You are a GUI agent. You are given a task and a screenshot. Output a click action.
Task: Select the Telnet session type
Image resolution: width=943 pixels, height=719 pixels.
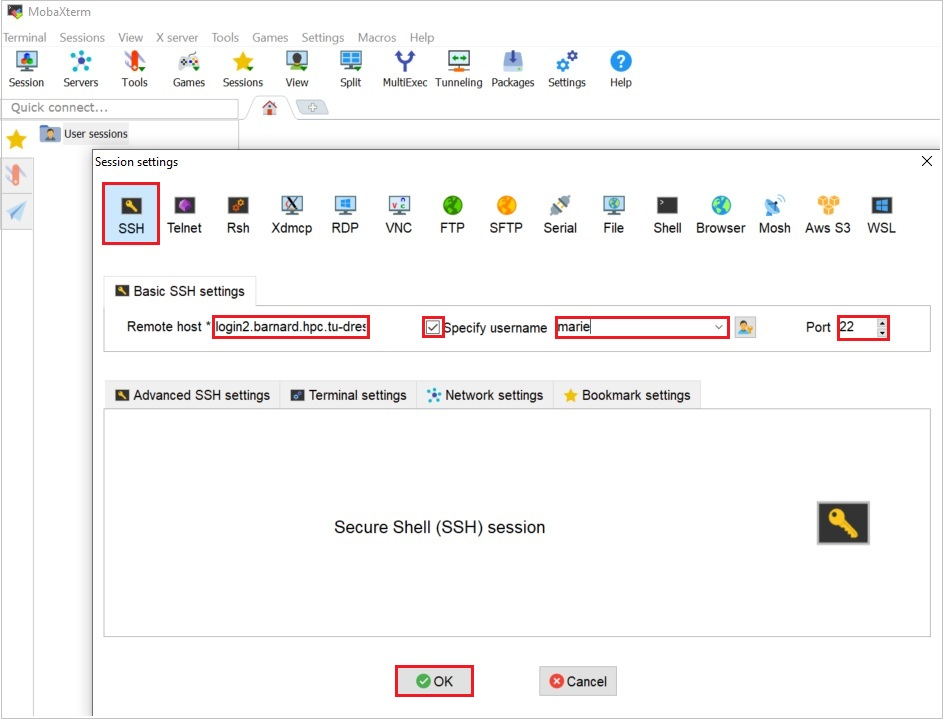click(x=184, y=214)
